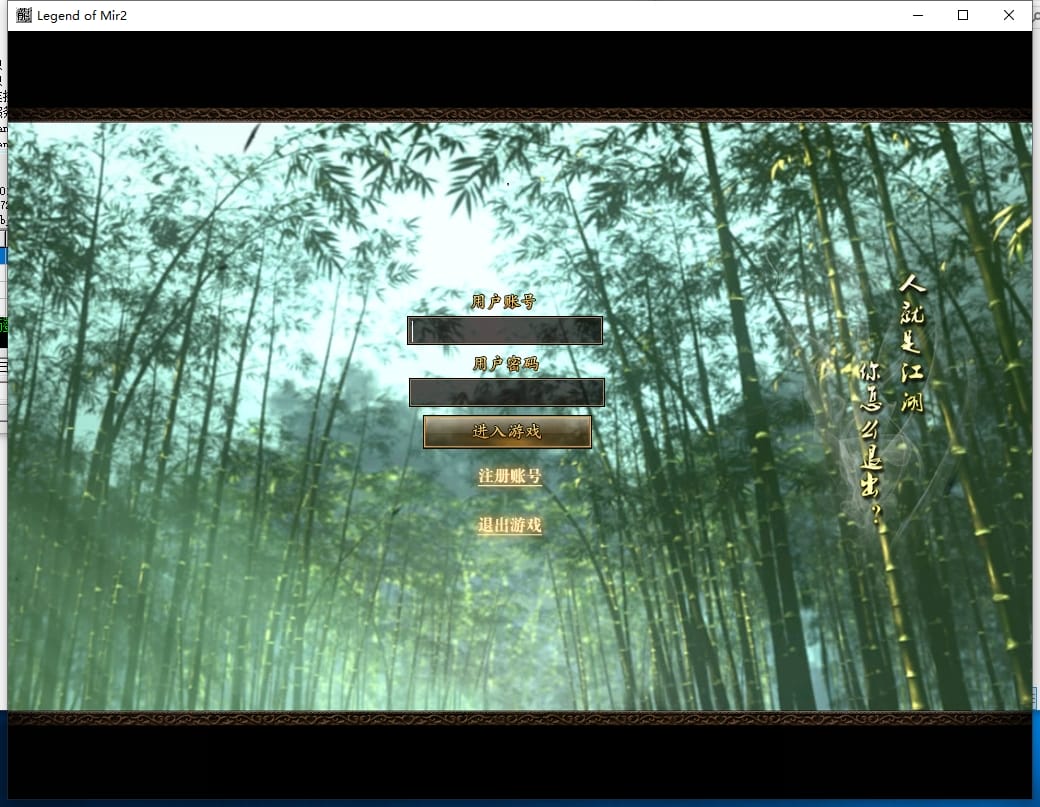Select the 退出游戏 exit game link
Image resolution: width=1040 pixels, height=807 pixels.
[x=509, y=525]
